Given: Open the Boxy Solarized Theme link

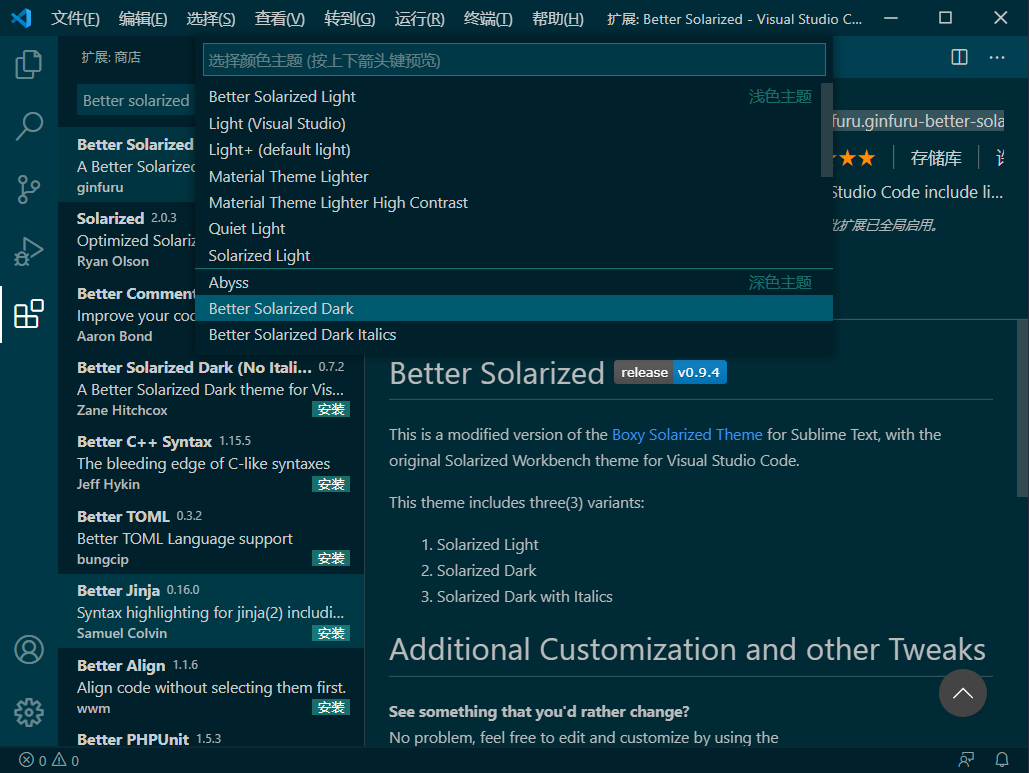Looking at the screenshot, I should [687, 434].
